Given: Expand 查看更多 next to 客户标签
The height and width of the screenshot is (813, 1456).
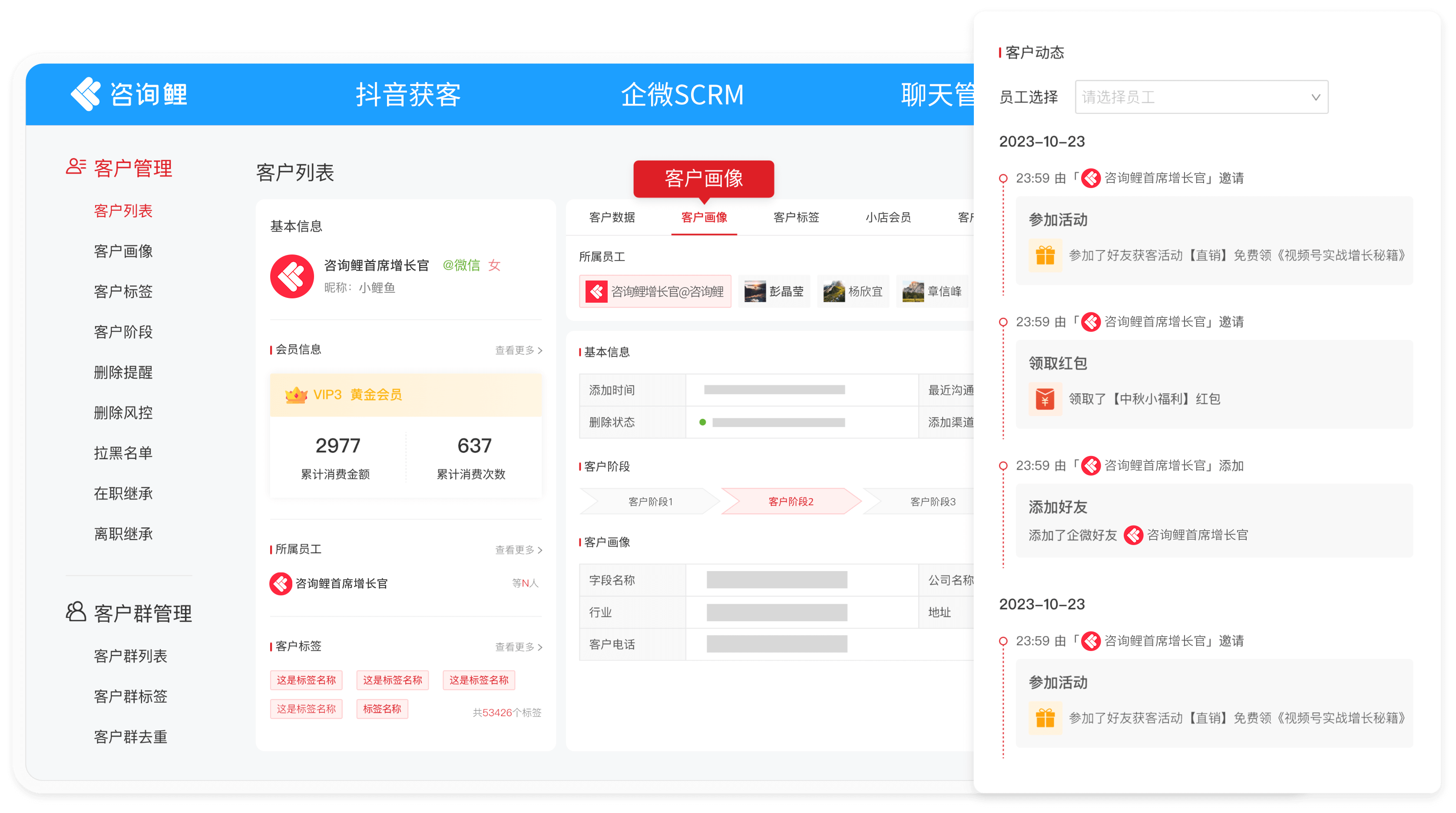Looking at the screenshot, I should coord(518,647).
